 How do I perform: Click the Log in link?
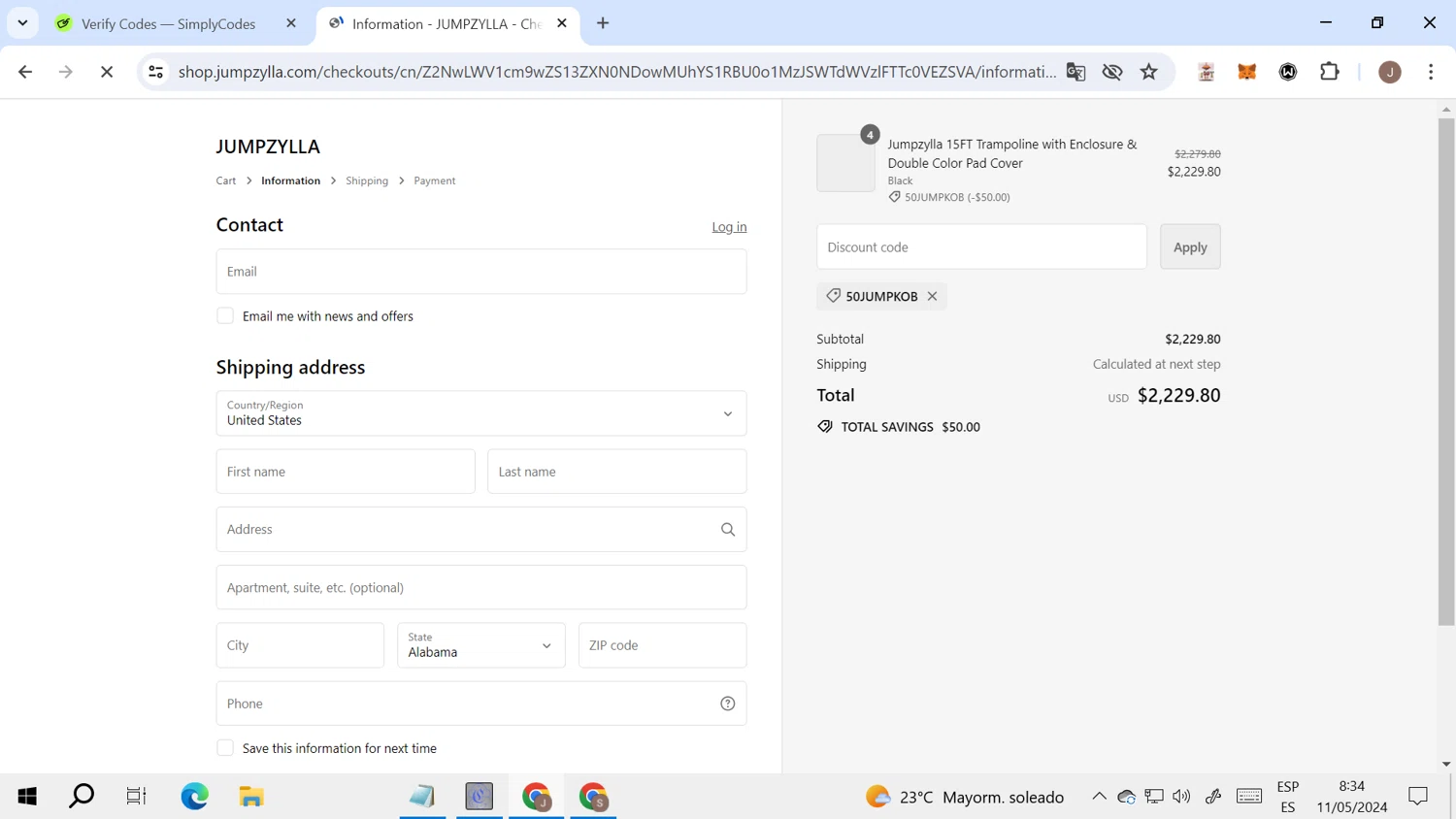729,227
